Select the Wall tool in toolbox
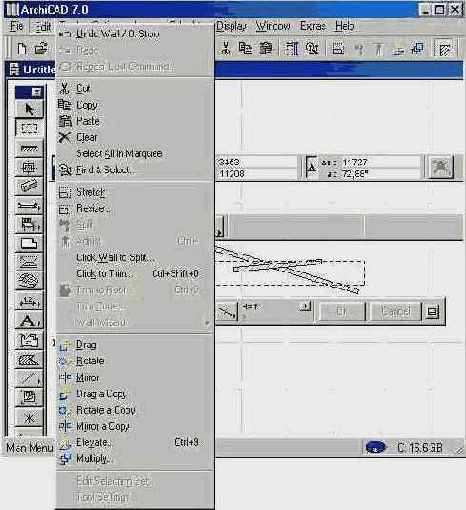 (x=29, y=148)
